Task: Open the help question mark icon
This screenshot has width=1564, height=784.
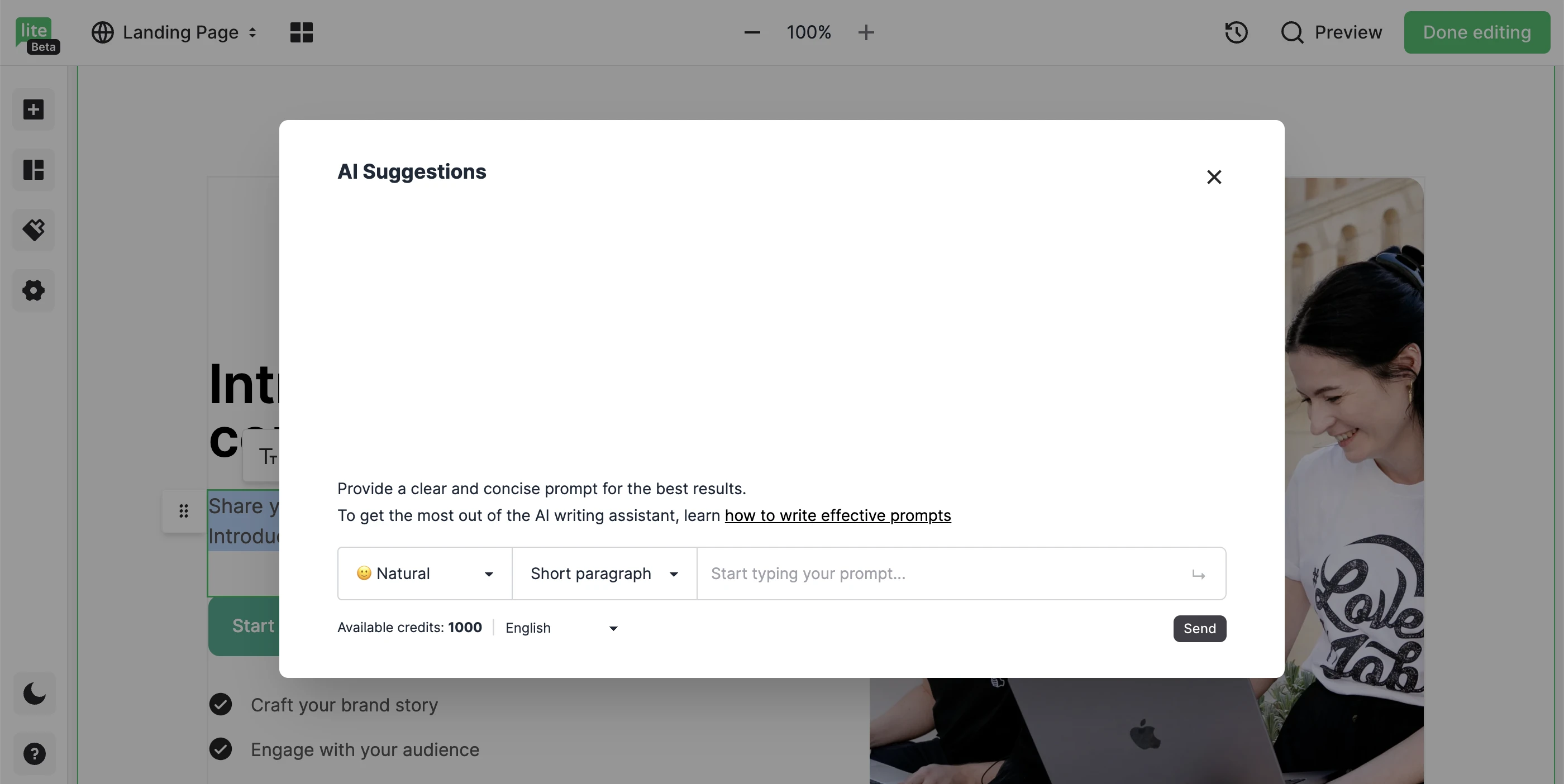Action: [34, 754]
